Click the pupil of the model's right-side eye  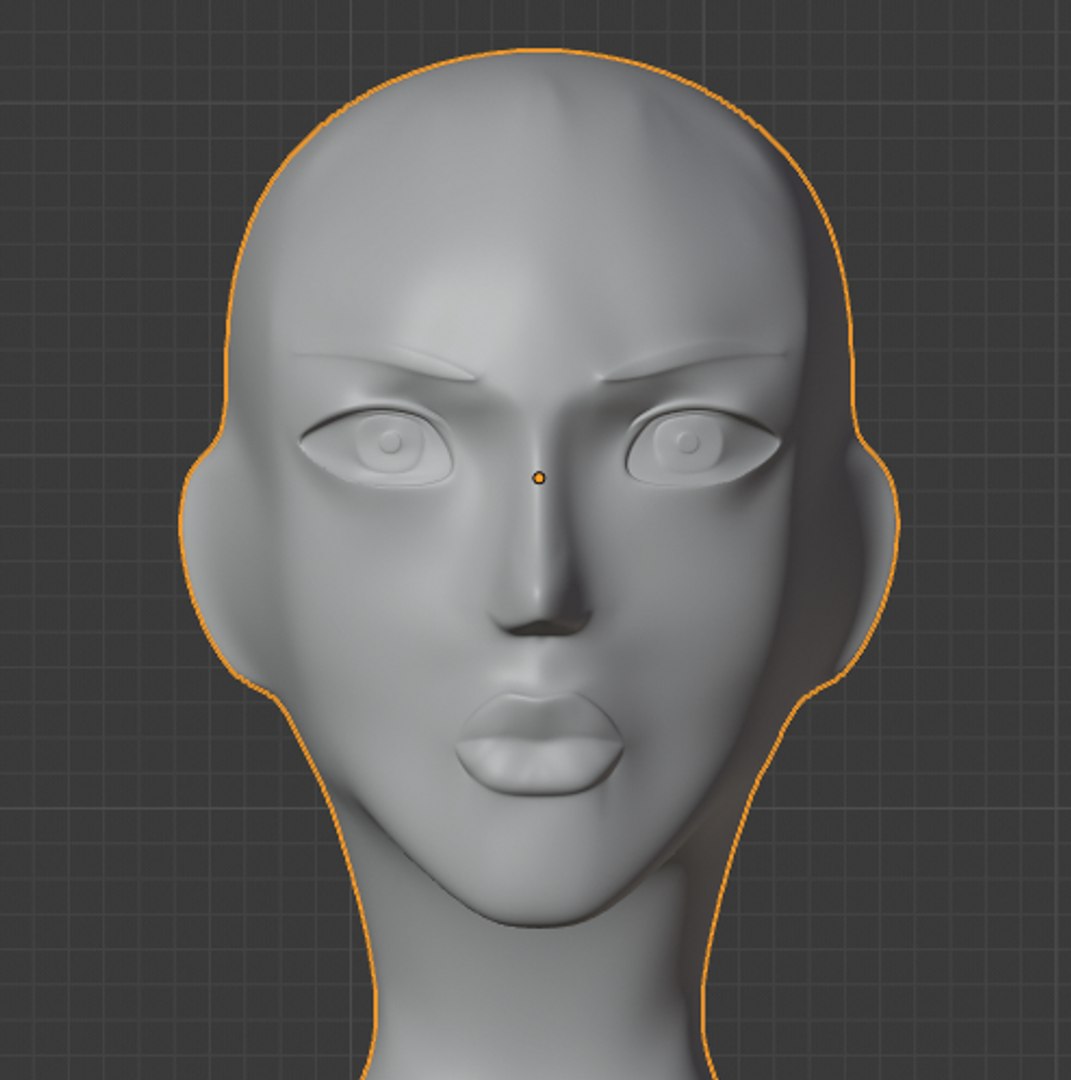tap(687, 442)
